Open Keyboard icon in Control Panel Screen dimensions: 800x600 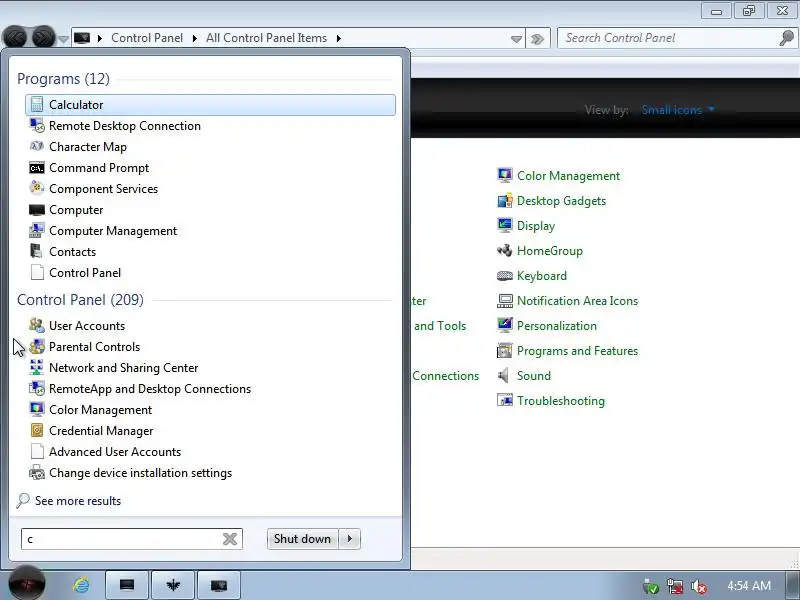point(505,276)
